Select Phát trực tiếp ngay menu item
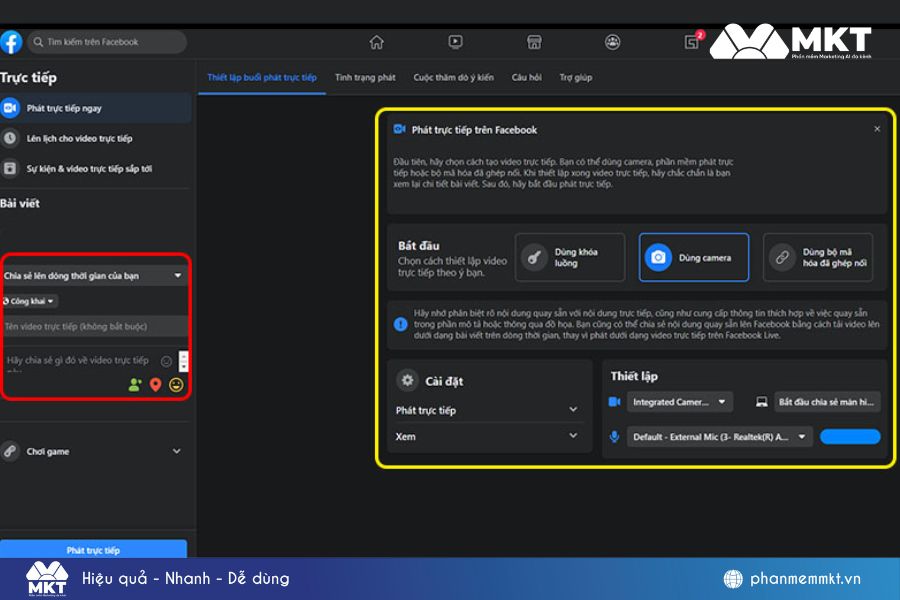The width and height of the screenshot is (900, 600). (95, 108)
